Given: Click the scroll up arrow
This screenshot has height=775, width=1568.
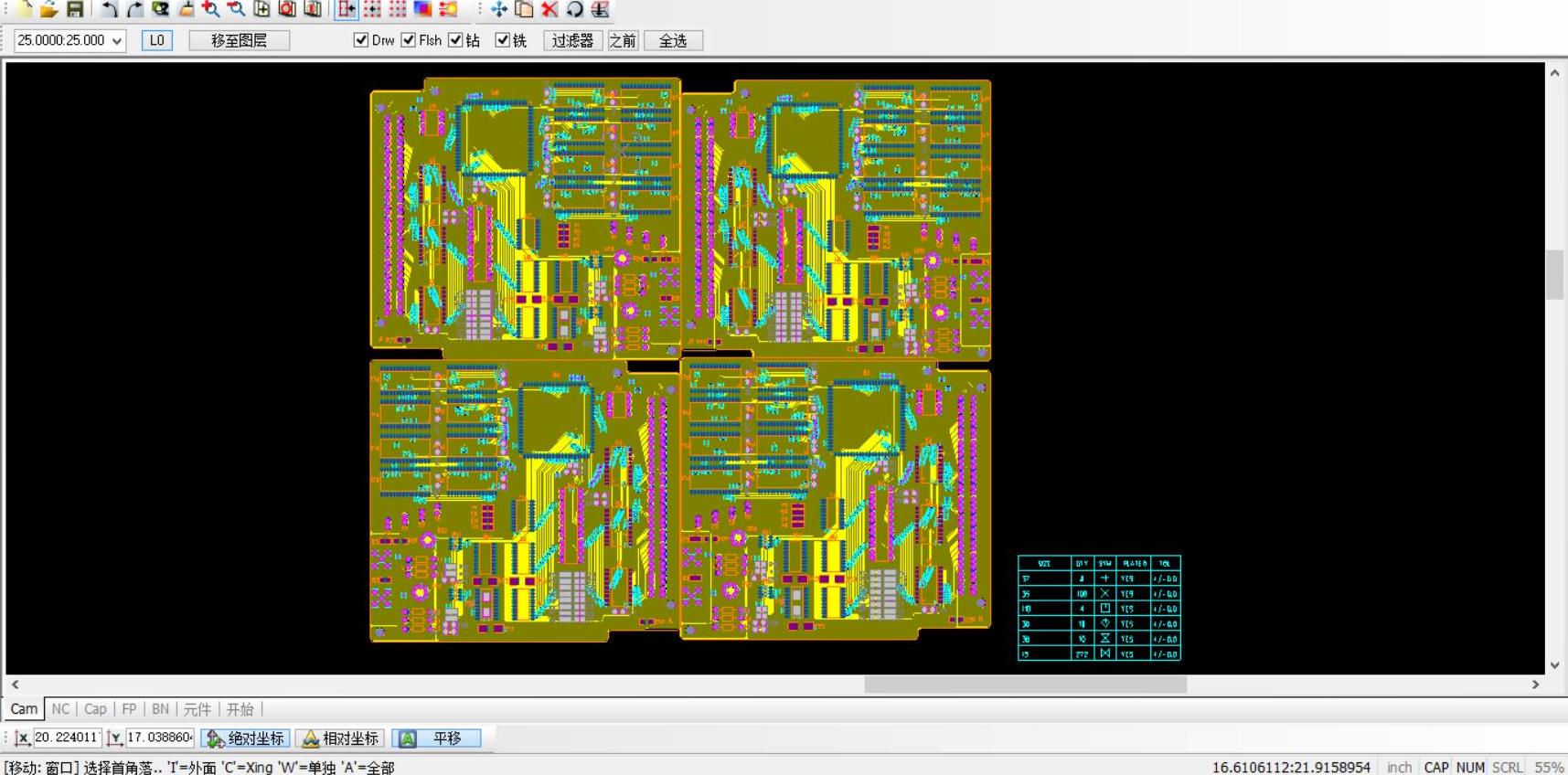Looking at the screenshot, I should coord(1554,72).
